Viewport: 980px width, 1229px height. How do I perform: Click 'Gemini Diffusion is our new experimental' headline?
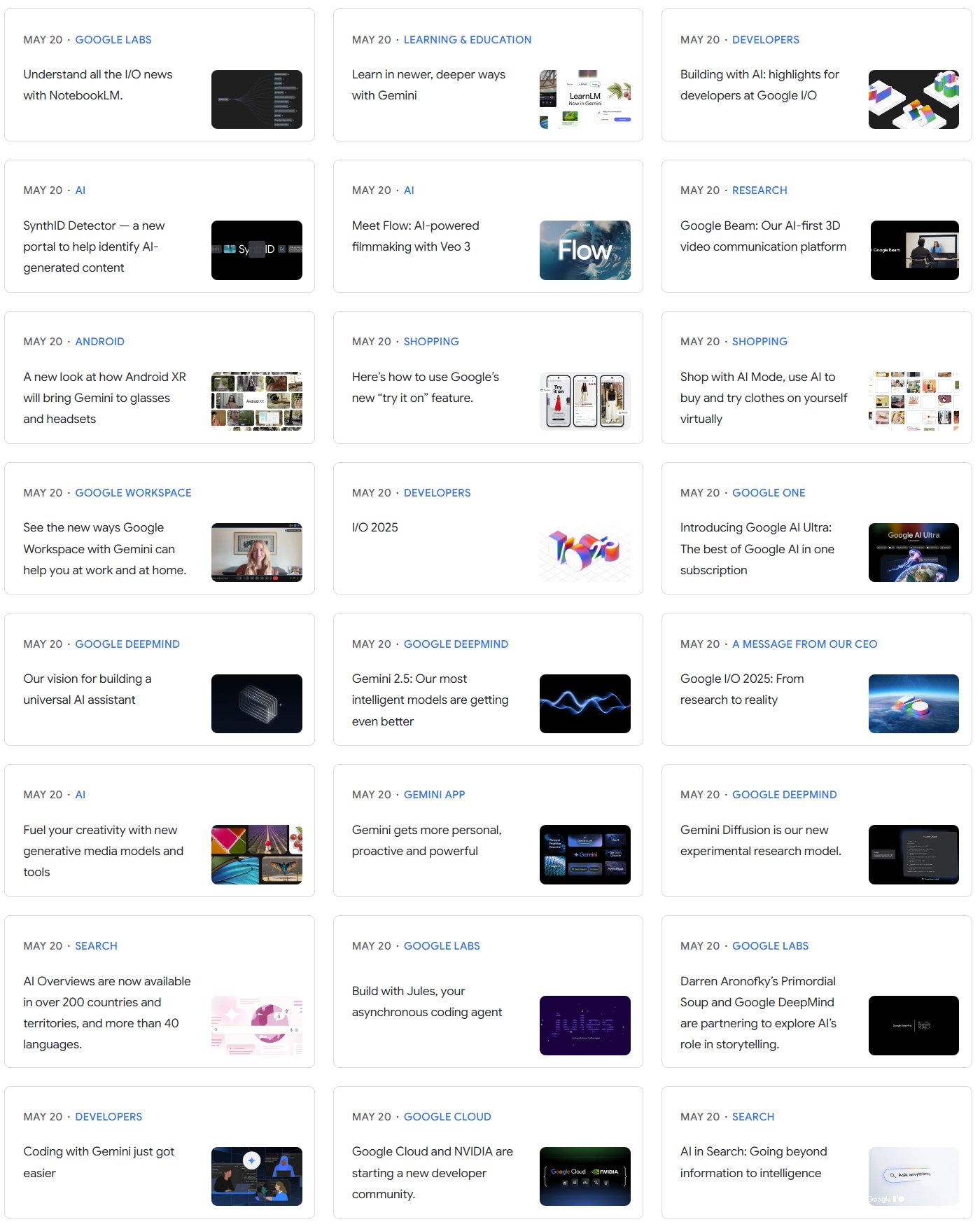click(x=761, y=840)
